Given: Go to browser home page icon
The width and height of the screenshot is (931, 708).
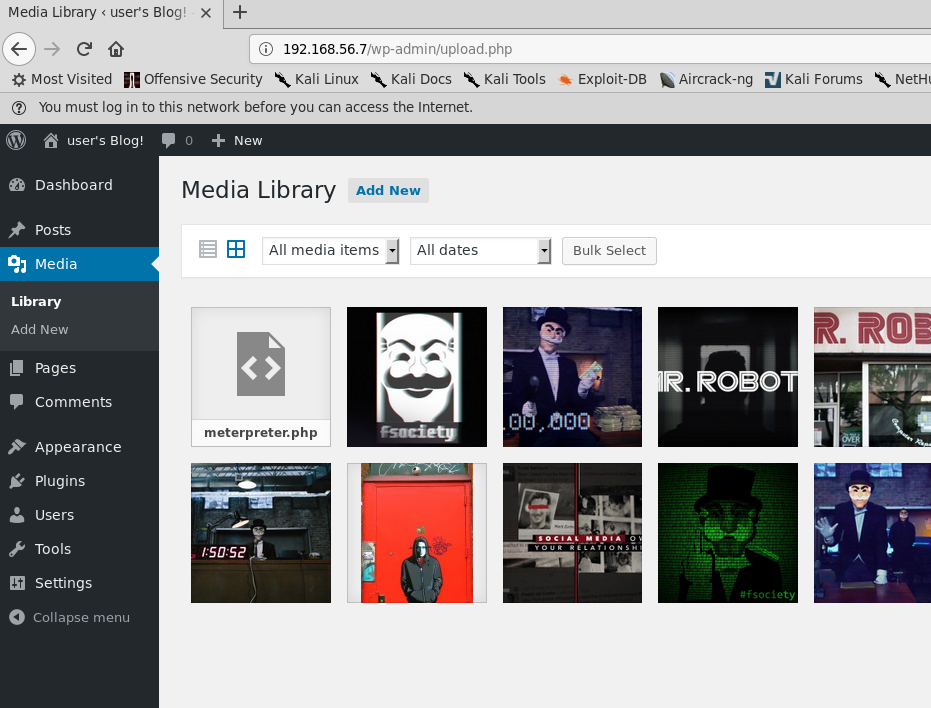Looking at the screenshot, I should pos(116,49).
